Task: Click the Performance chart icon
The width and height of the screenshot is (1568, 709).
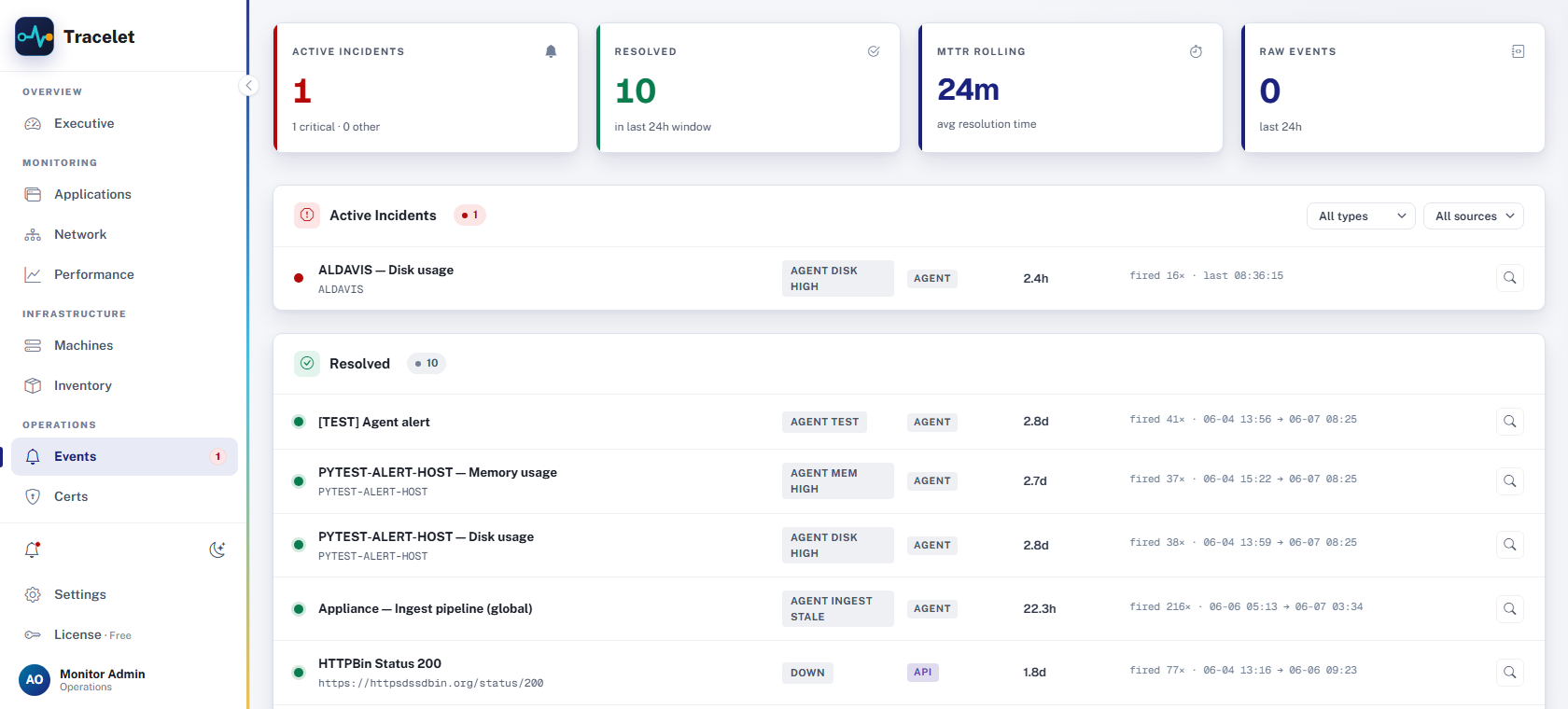Action: 33,274
